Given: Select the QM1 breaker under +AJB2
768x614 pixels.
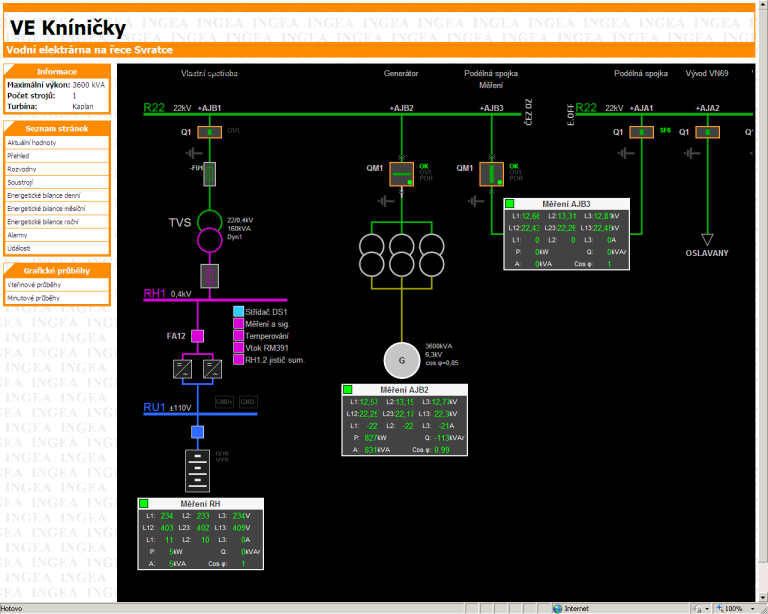Looking at the screenshot, I should (x=401, y=174).
